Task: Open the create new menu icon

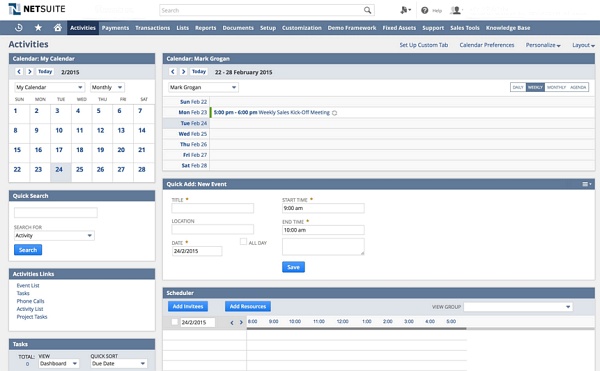Action: point(405,10)
